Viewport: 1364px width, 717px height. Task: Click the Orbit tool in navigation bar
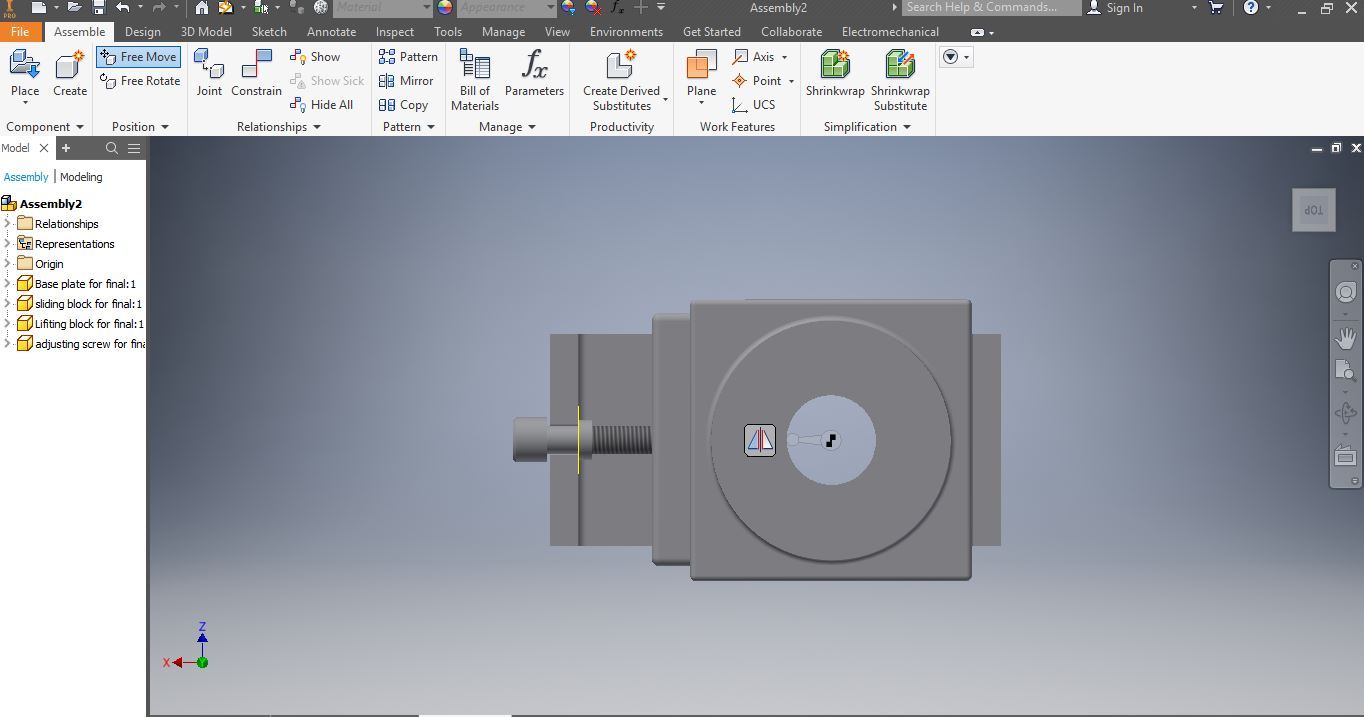1346,413
